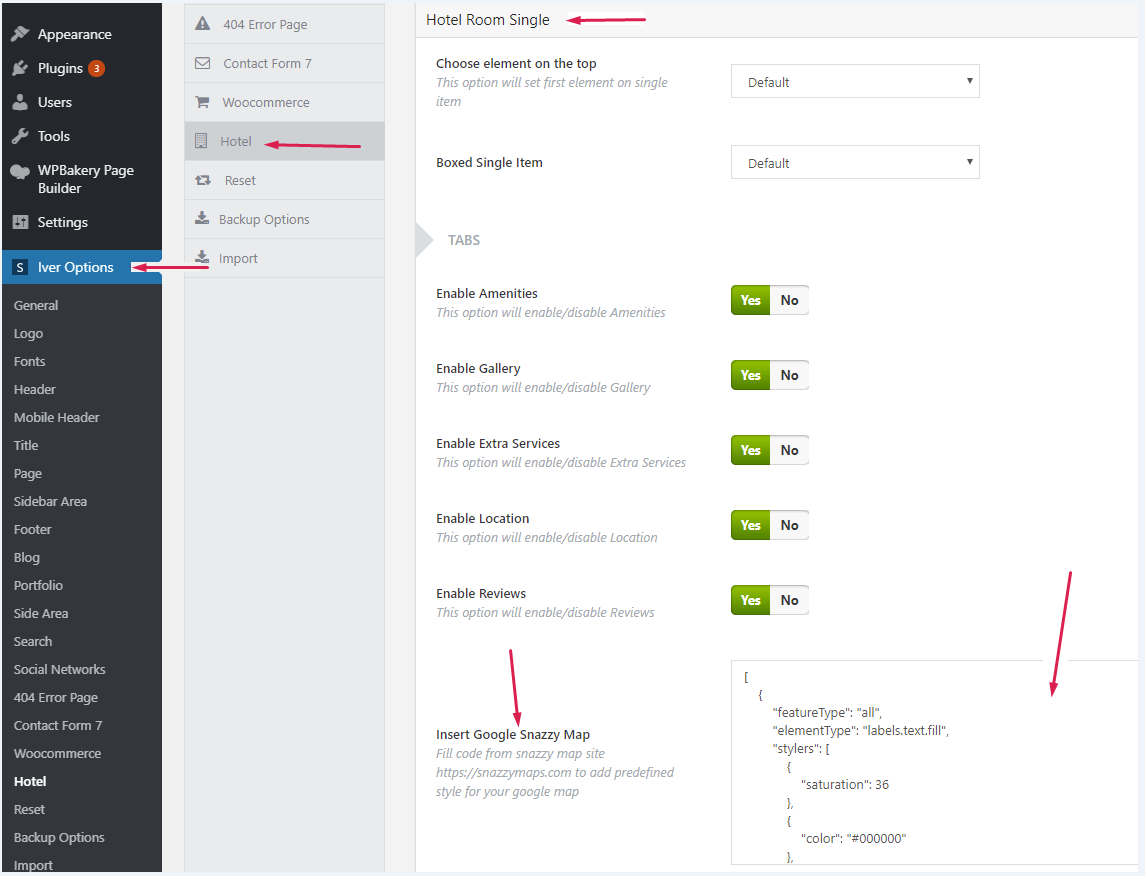Click the Users person icon

click(x=20, y=102)
